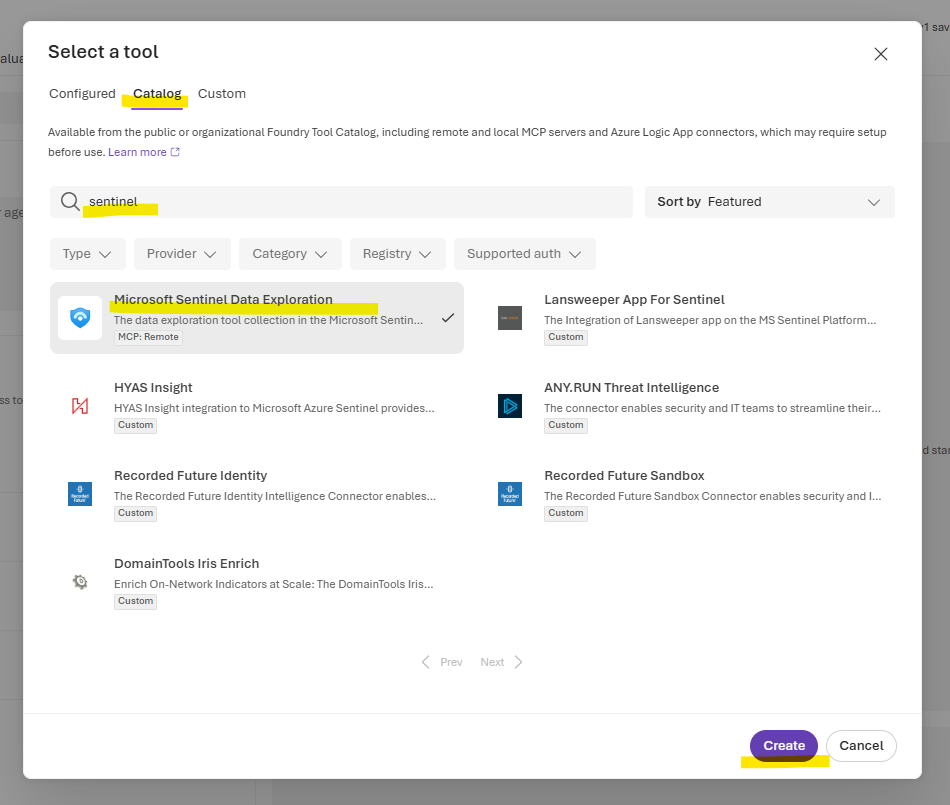The width and height of the screenshot is (950, 805).
Task: Click the Custom tag under Recorded Future Identity
Action: coord(136,513)
